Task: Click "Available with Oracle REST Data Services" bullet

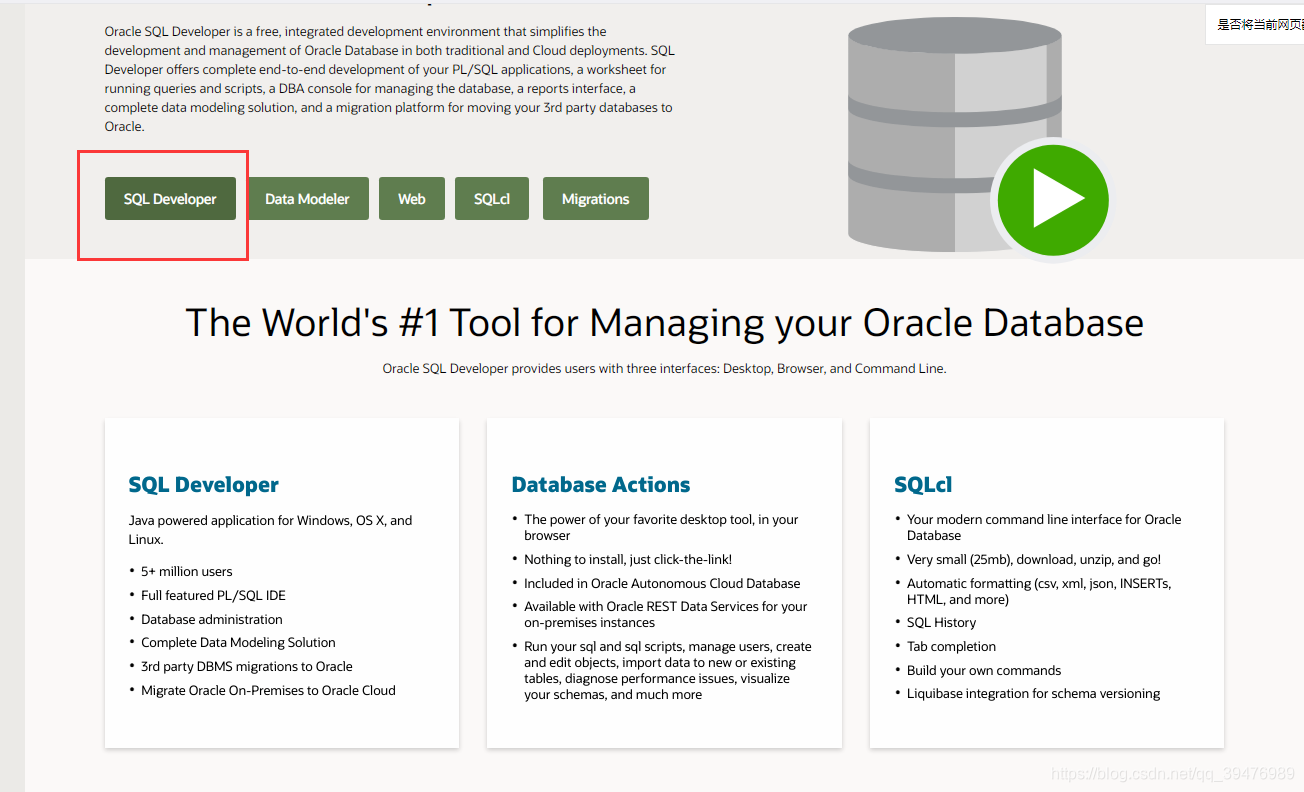Action: [x=666, y=614]
